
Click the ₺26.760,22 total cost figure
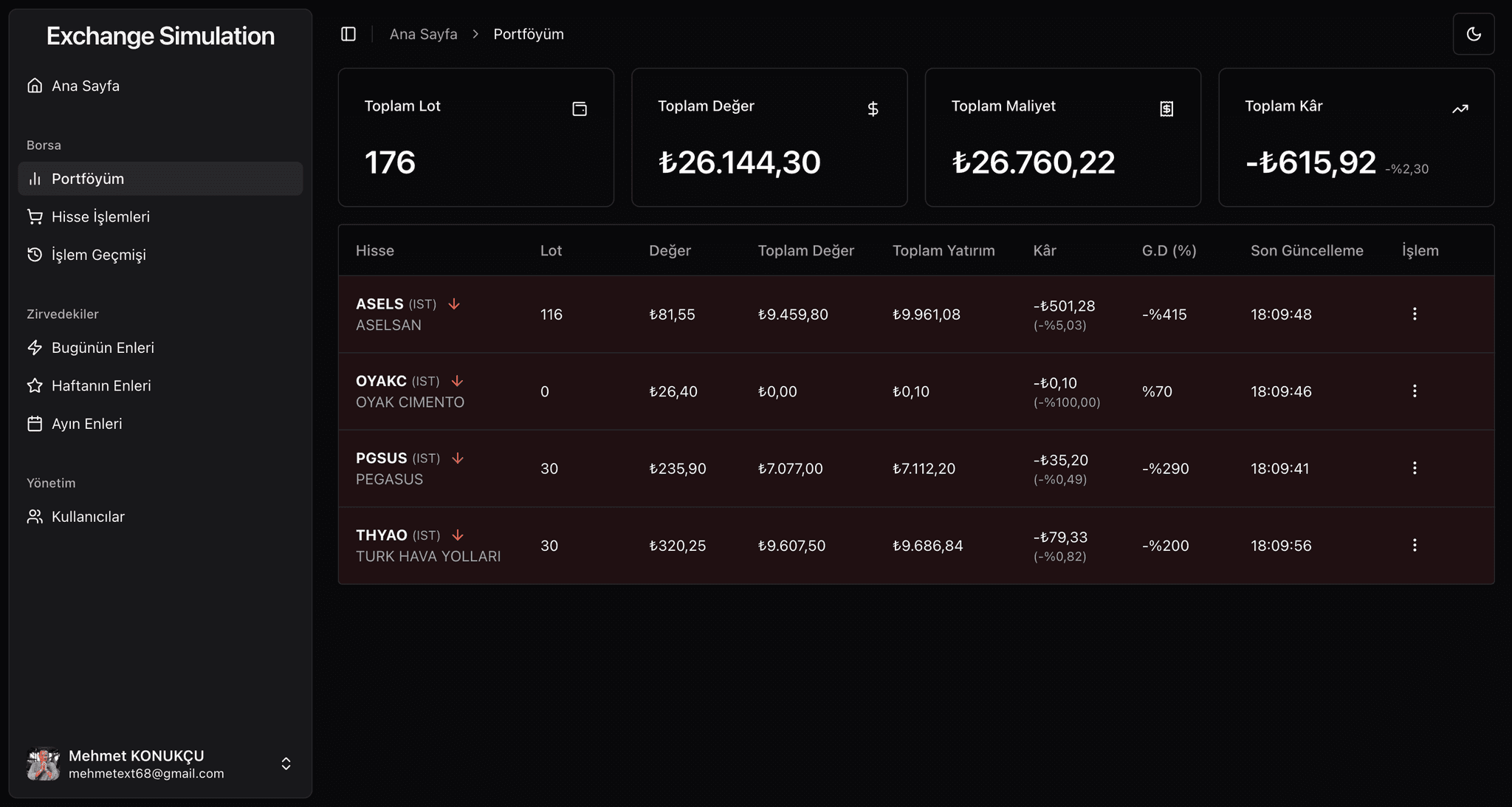click(1033, 162)
